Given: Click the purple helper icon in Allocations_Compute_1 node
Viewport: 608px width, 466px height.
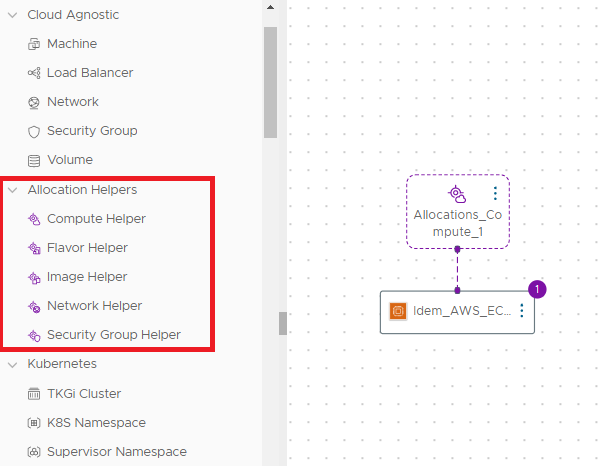Looking at the screenshot, I should coord(457,194).
